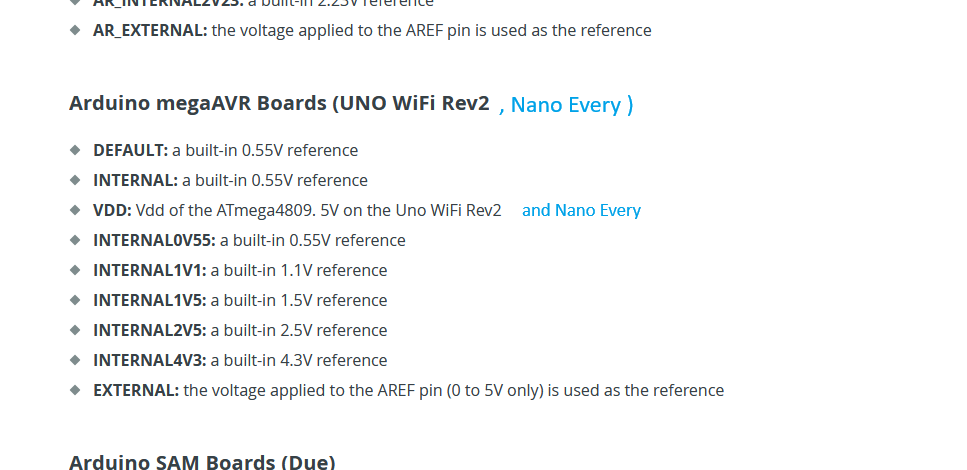
Task: Click the bold 'VDD:' term
Action: (x=112, y=210)
